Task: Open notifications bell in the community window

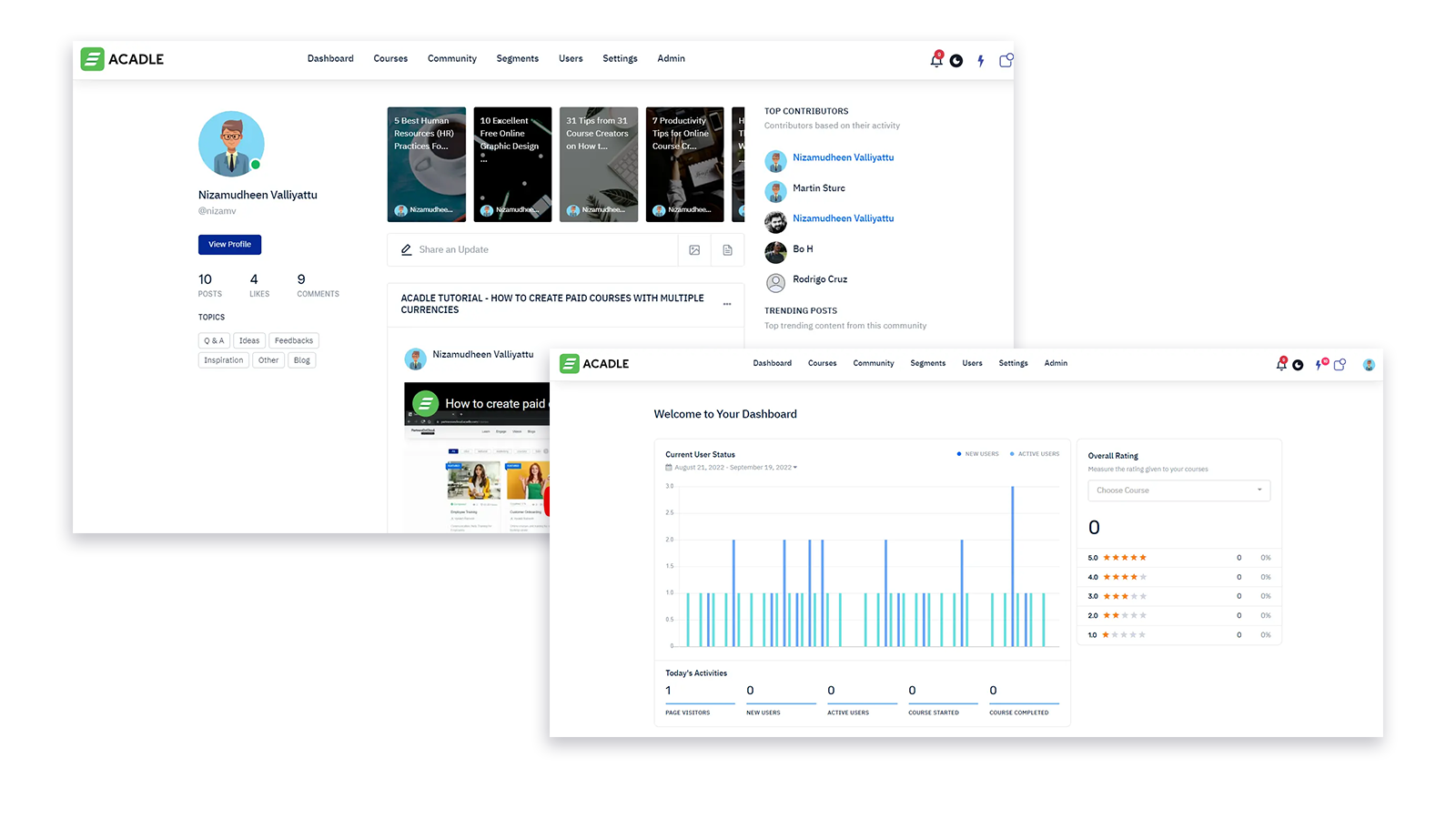Action: pyautogui.click(x=935, y=60)
